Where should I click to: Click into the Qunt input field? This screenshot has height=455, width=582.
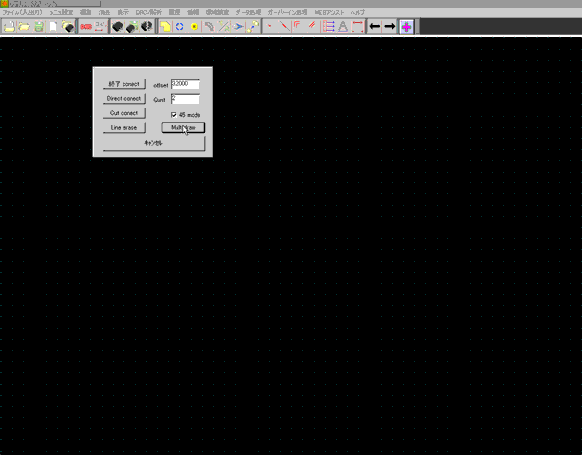tap(185, 99)
